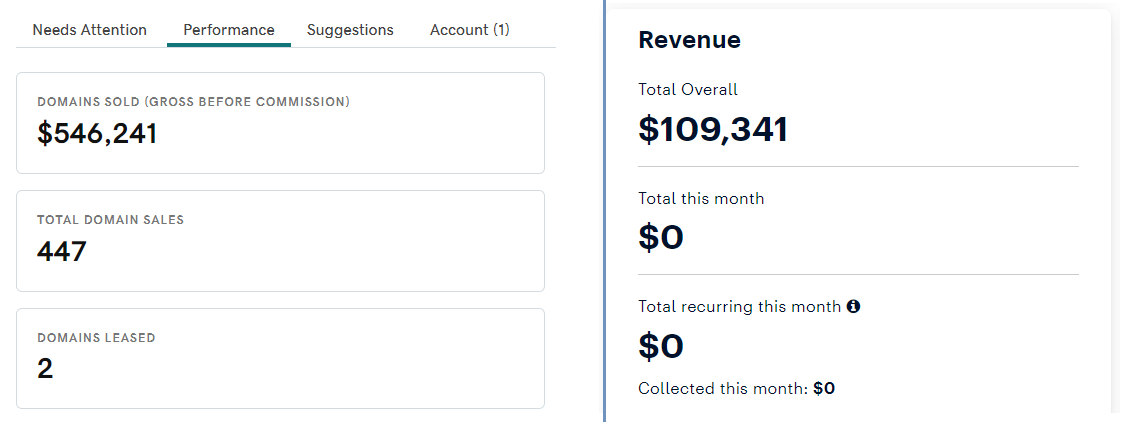Click the $109,341 total overall amount
The image size is (1128, 422).
coord(713,129)
